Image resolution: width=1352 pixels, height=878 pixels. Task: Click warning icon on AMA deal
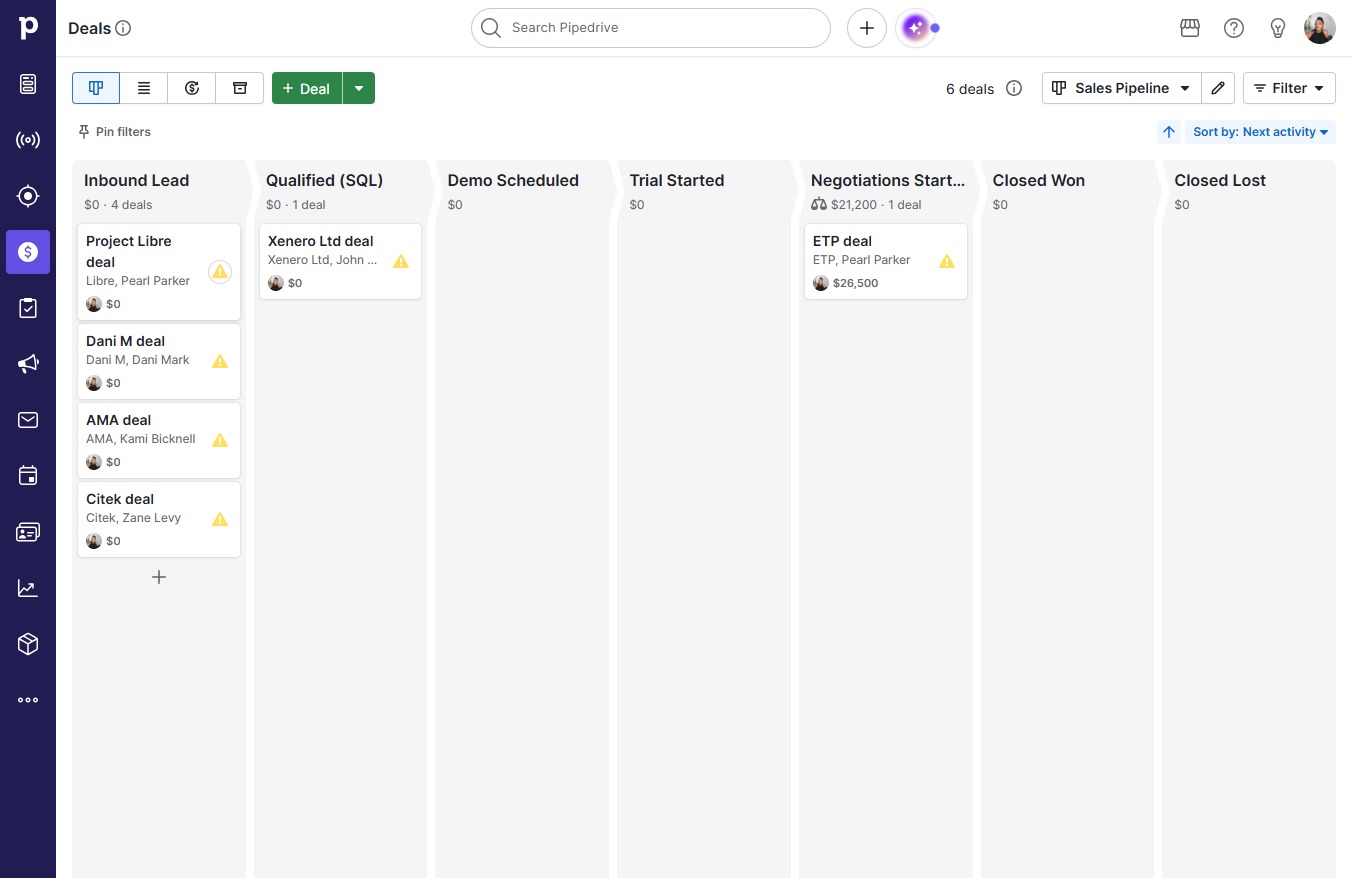click(220, 440)
